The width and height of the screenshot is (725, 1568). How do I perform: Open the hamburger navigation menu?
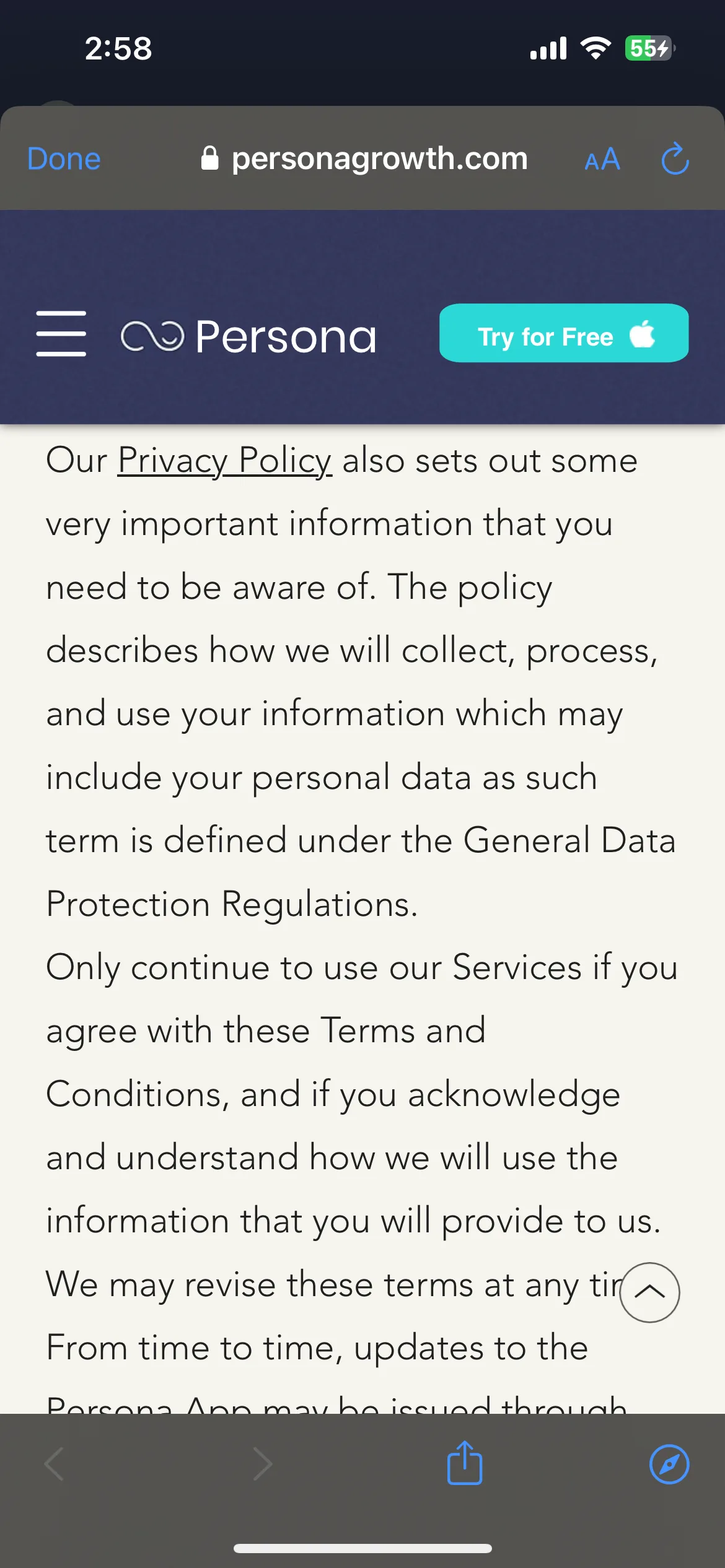coord(61,333)
